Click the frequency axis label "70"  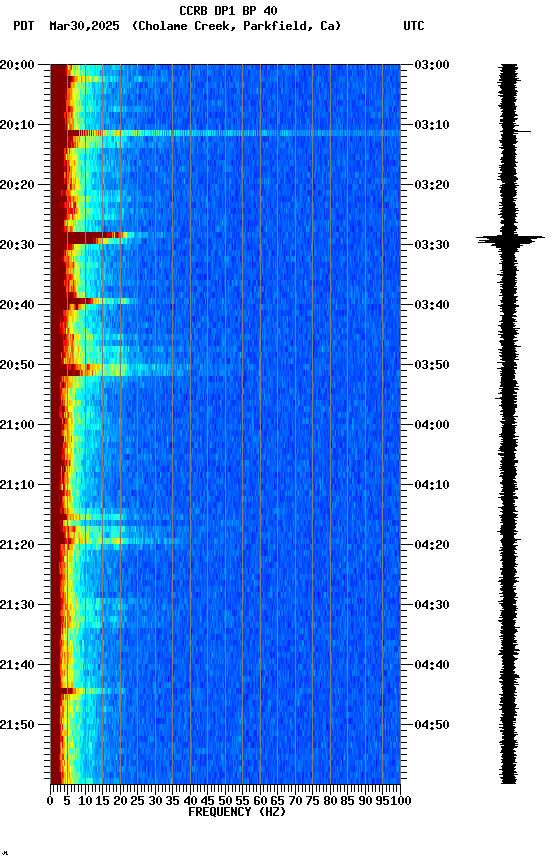click(295, 801)
